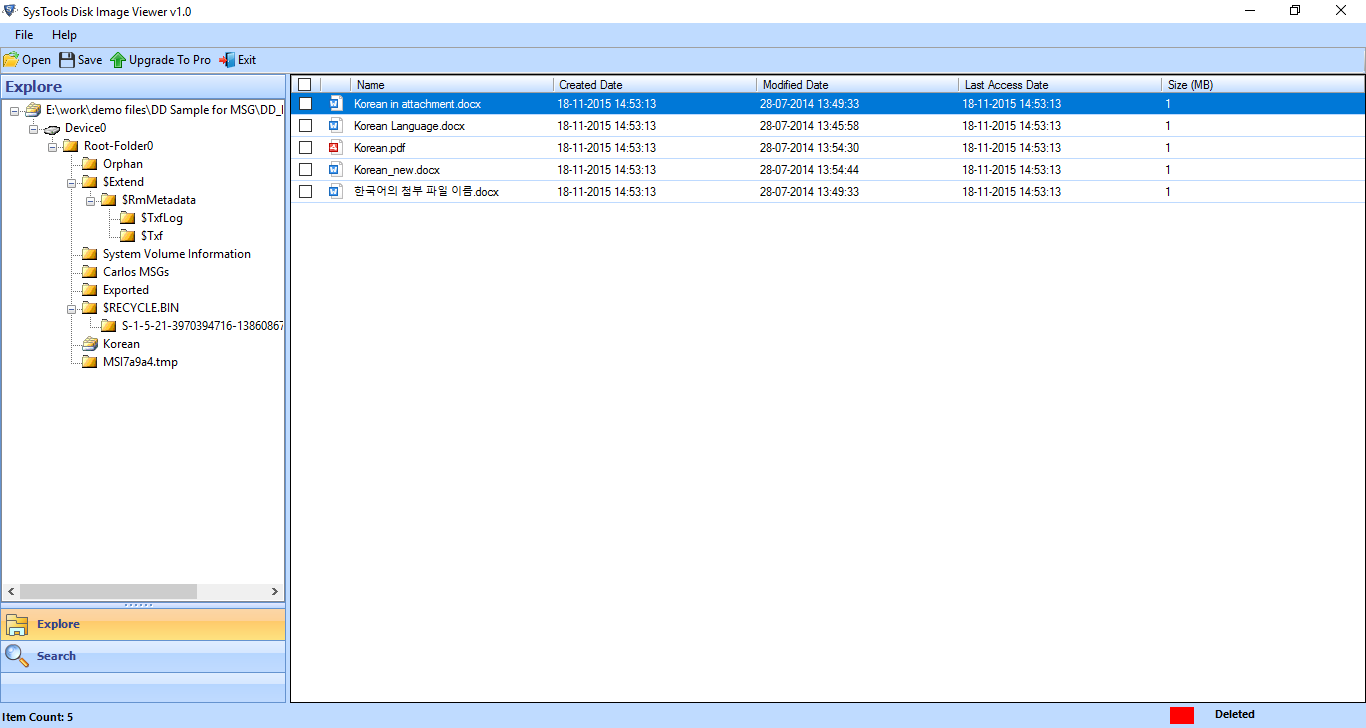Click the Word icon for Korean in attachment.docx
This screenshot has height=728, width=1366.
pos(335,103)
